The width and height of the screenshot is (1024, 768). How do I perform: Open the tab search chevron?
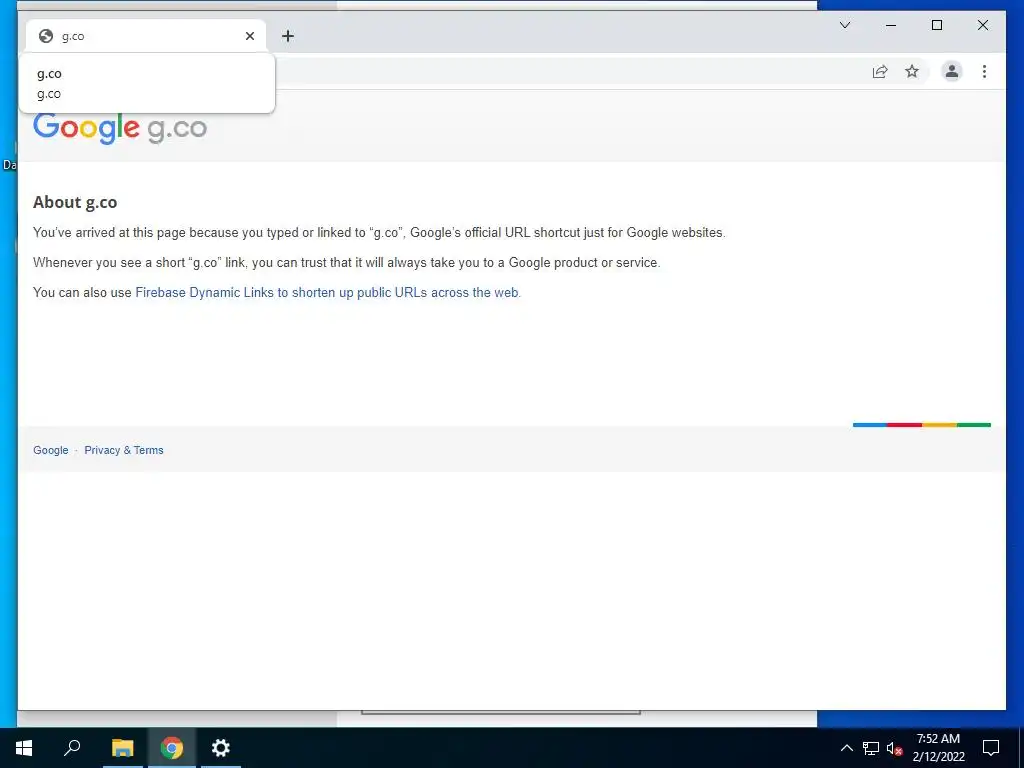click(844, 25)
